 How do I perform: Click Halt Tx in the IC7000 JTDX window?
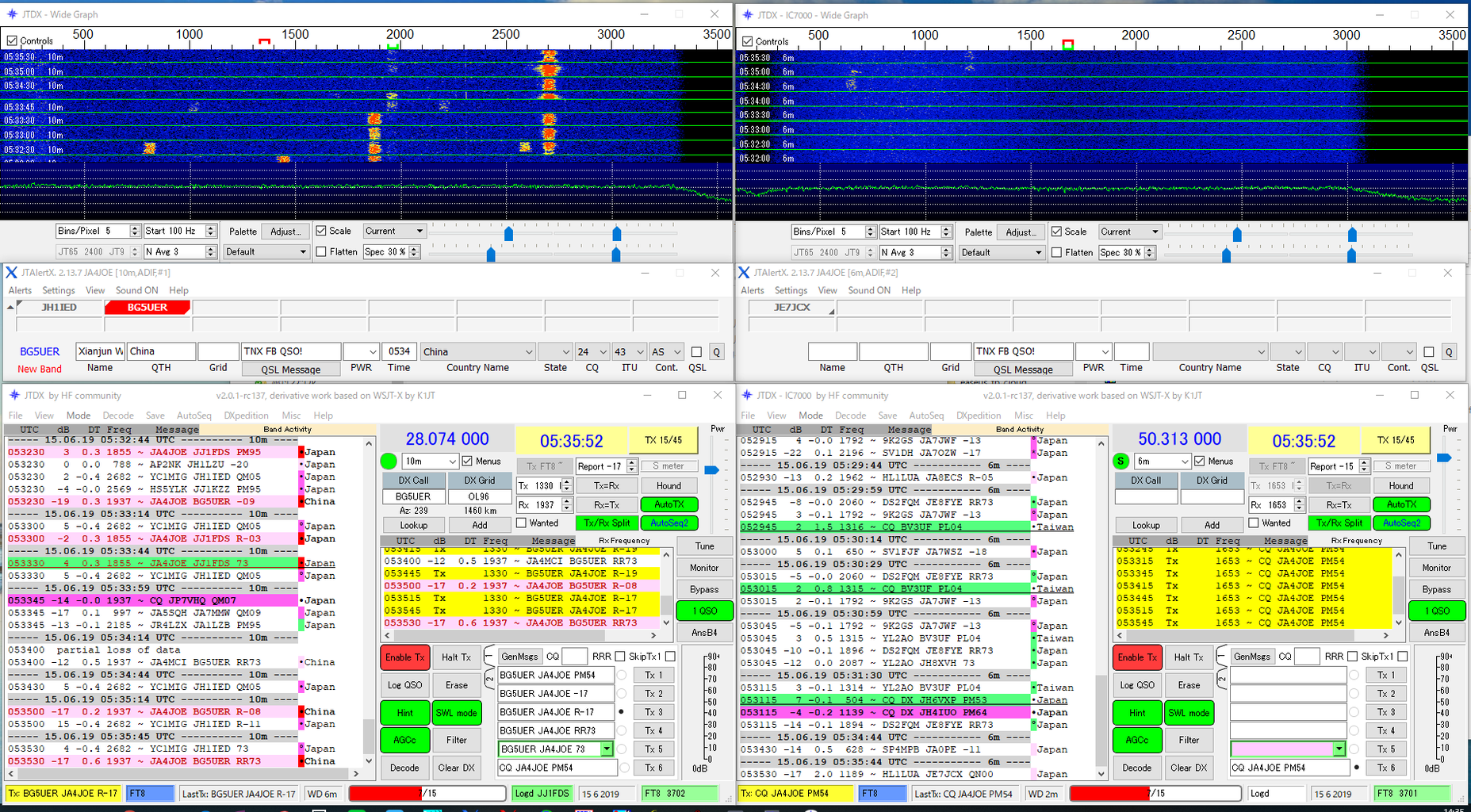point(1188,657)
